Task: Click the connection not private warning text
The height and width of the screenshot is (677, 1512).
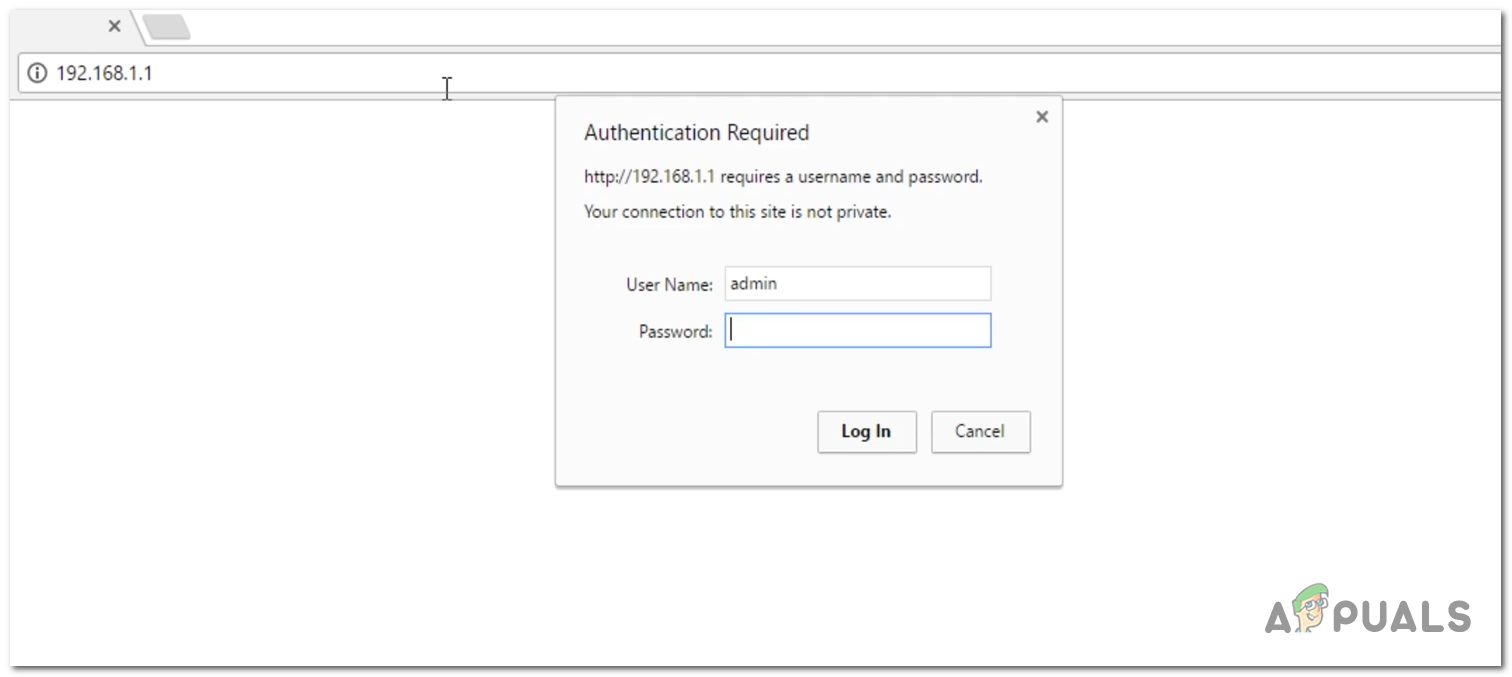Action: tap(737, 212)
